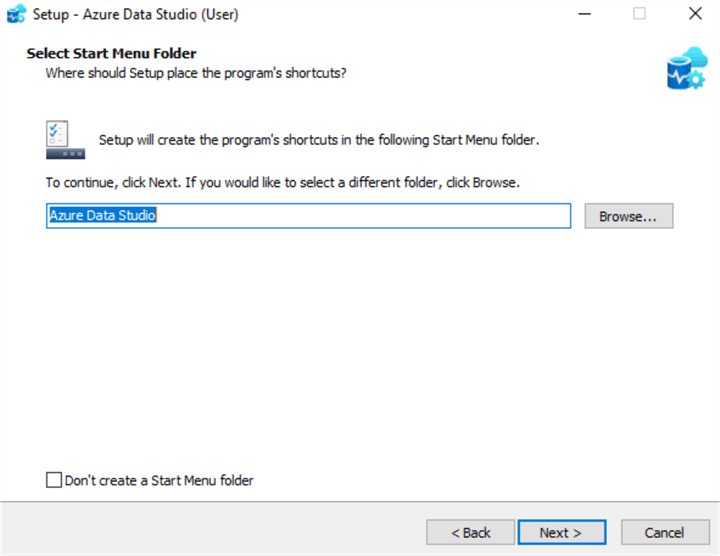The image size is (720, 556).
Task: Click the Start Menu folder checklist icon
Action: click(x=65, y=140)
